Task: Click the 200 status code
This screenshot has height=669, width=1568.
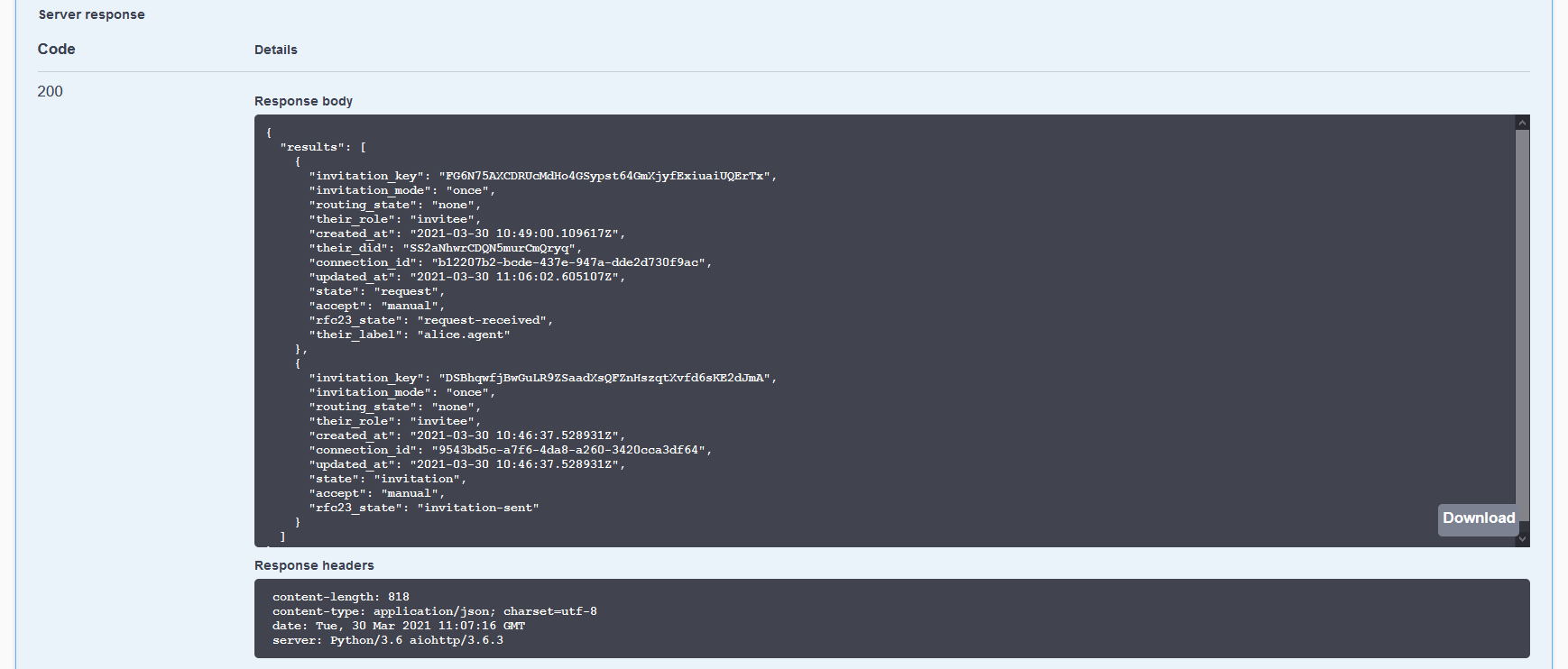Action: click(51, 91)
